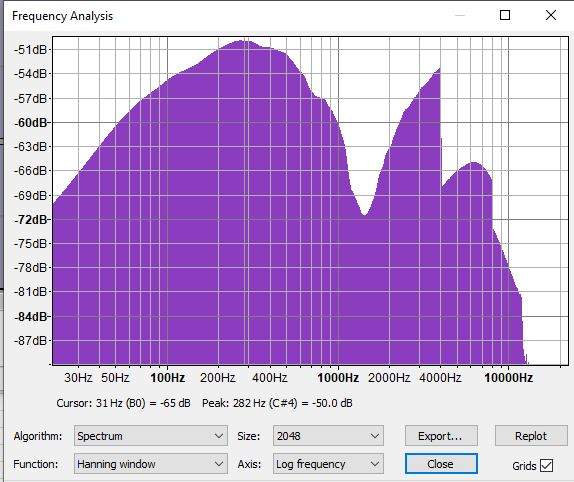Click the Replot button
The image size is (574, 482).
coord(531,436)
